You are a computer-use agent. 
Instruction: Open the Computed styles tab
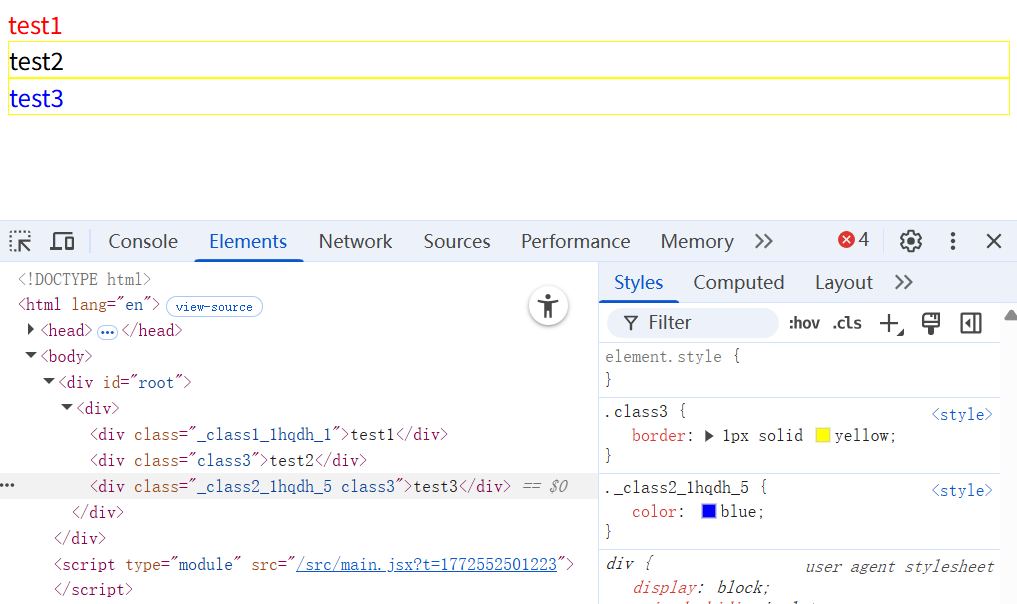(738, 283)
